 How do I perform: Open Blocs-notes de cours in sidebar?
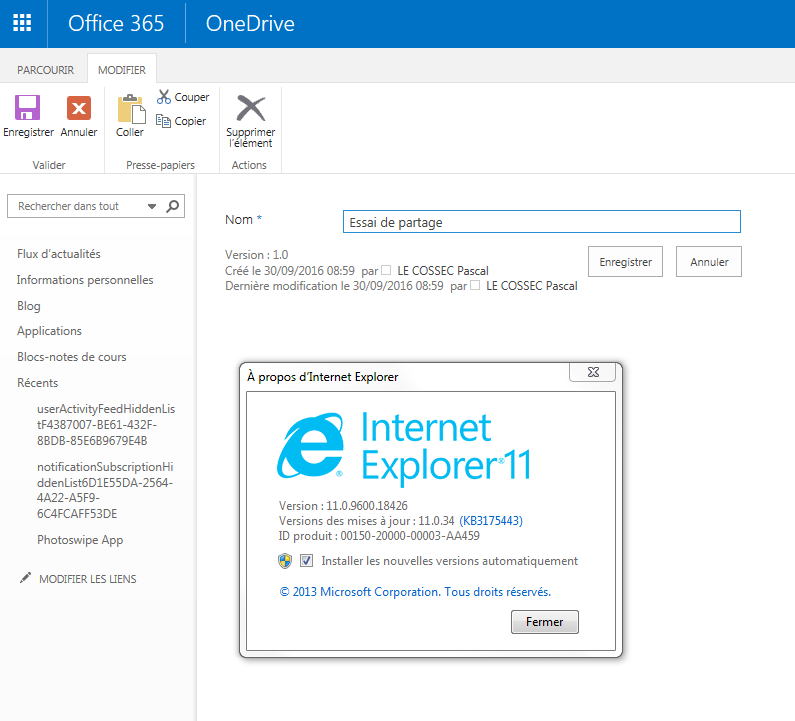click(71, 357)
